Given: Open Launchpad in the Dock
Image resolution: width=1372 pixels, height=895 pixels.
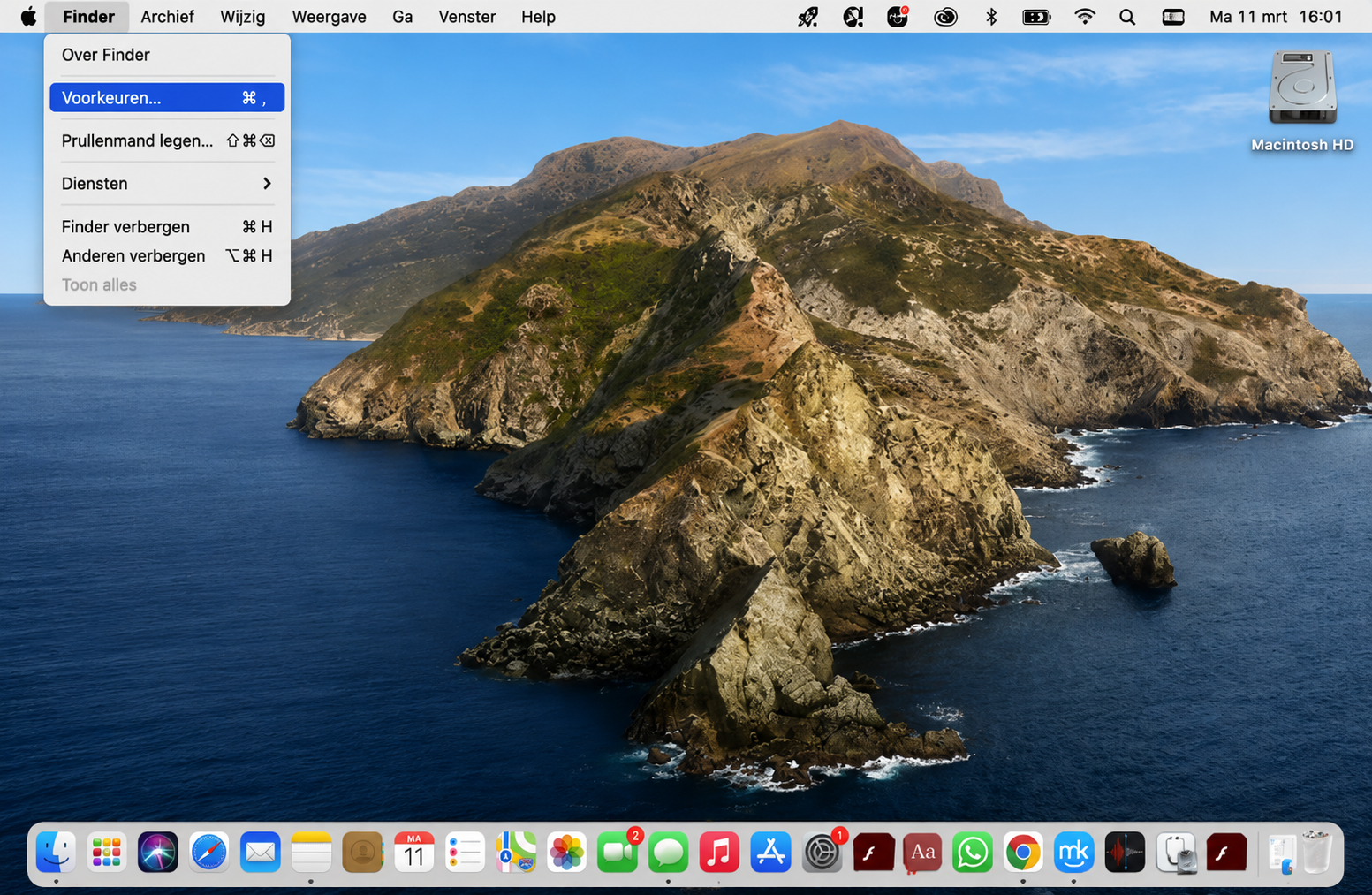Looking at the screenshot, I should click(106, 853).
